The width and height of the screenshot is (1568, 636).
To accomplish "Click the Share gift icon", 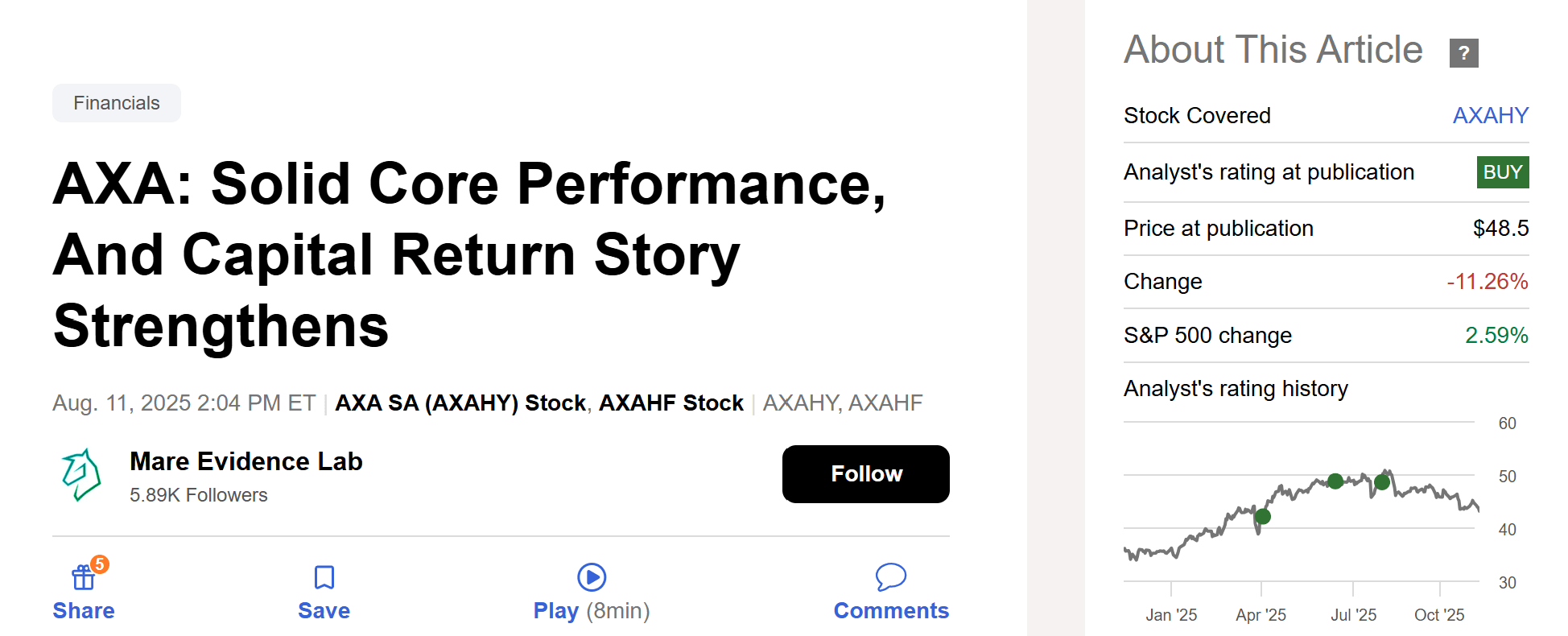I will 83,576.
